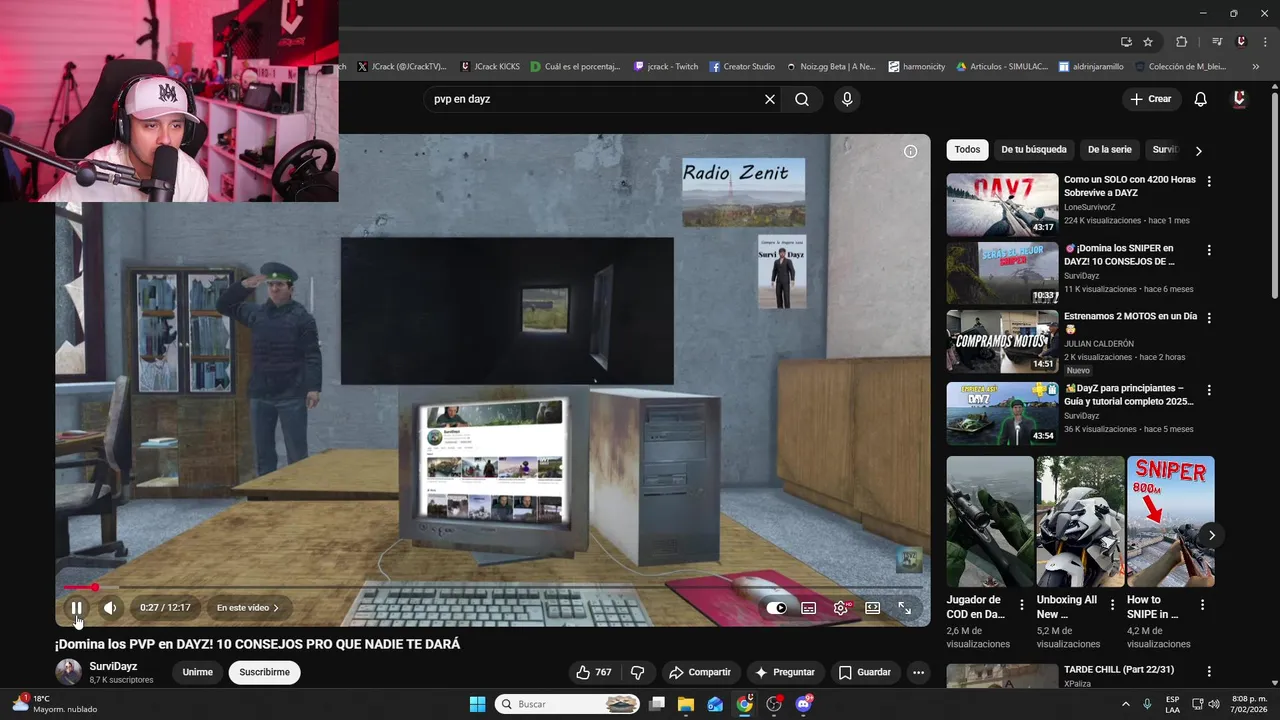Open the video info card icon

(x=910, y=151)
